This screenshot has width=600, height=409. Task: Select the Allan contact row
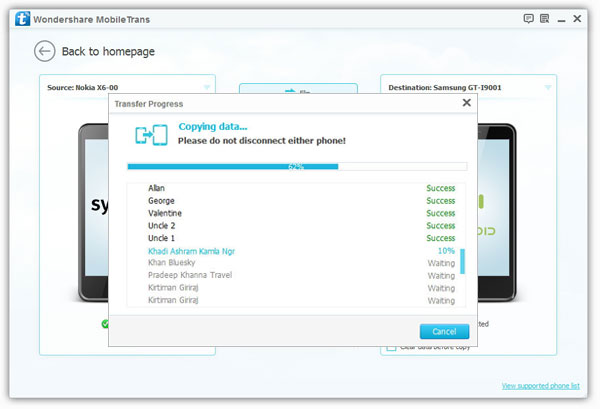pos(296,188)
